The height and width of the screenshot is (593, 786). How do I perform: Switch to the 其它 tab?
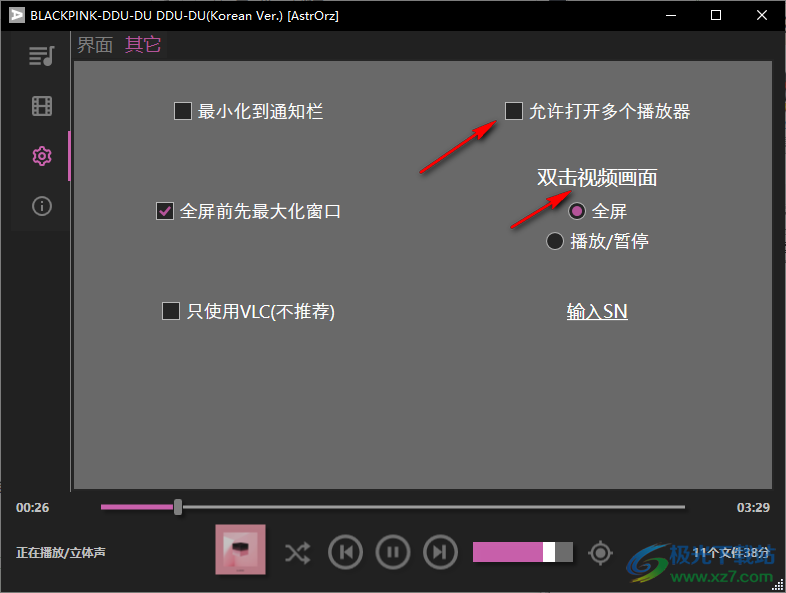[x=143, y=45]
